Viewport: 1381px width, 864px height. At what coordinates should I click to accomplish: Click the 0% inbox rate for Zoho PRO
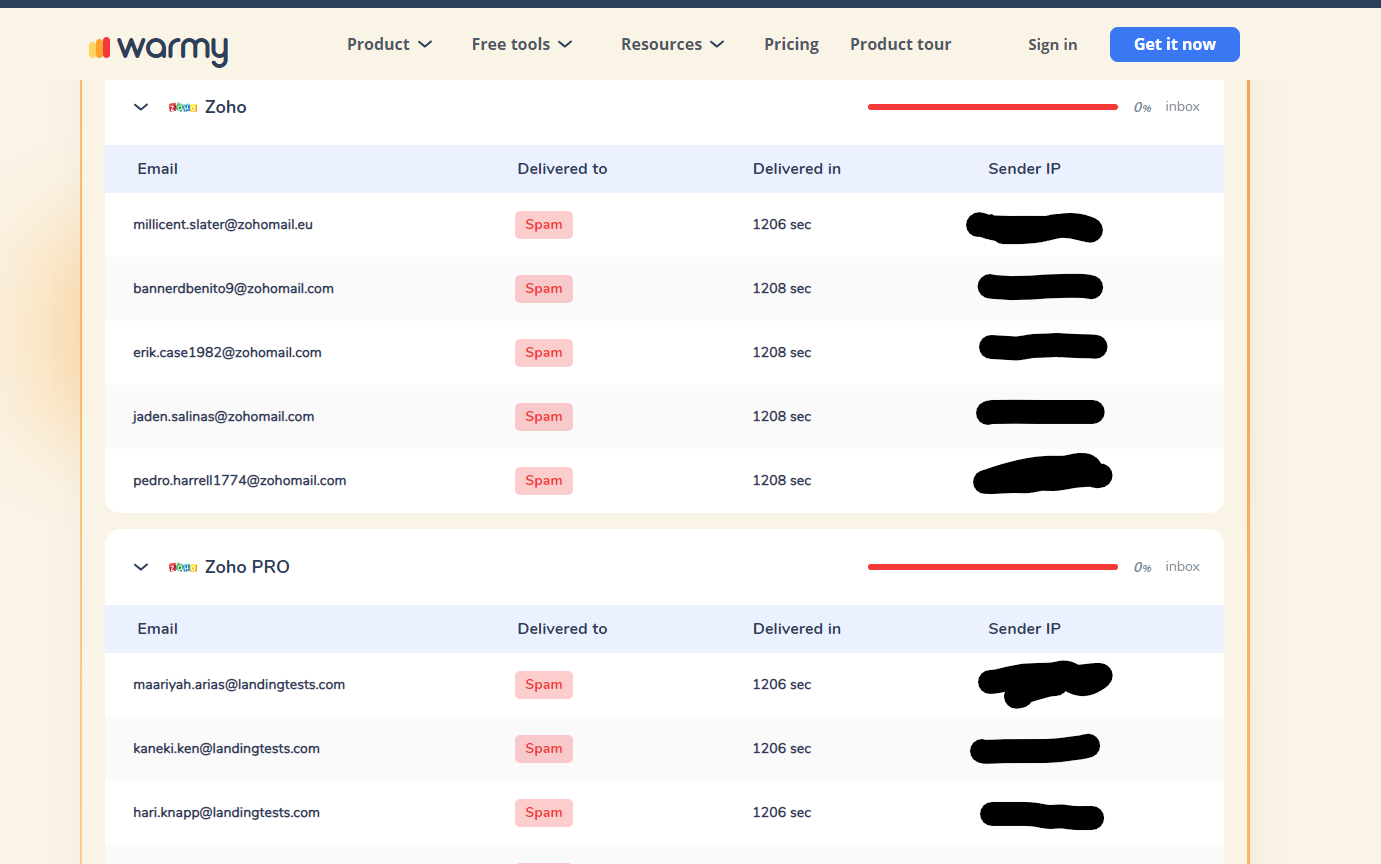[1142, 567]
